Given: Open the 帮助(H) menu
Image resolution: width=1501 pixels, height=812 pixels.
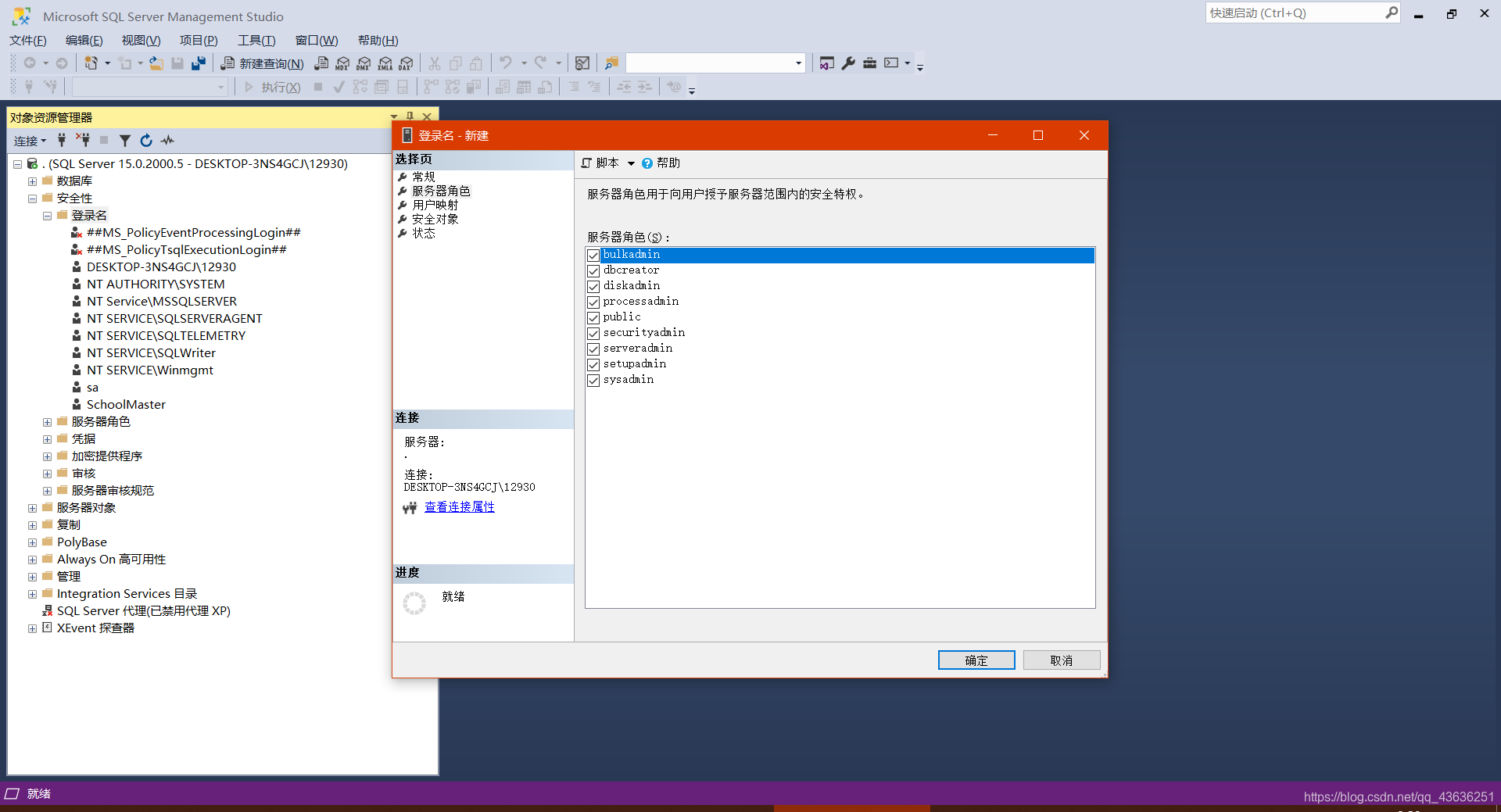Looking at the screenshot, I should coord(378,41).
